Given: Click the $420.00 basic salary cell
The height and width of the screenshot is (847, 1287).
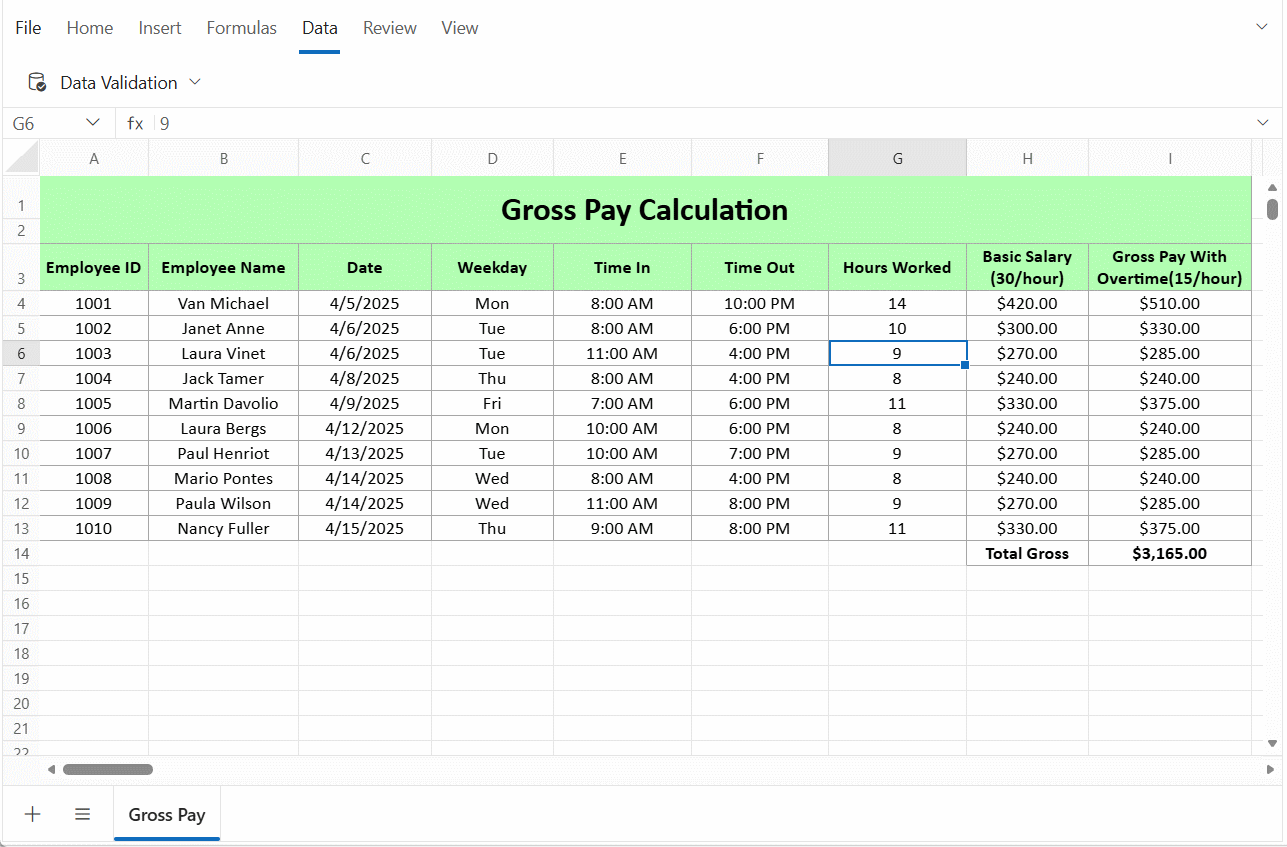Looking at the screenshot, I should pos(1027,303).
